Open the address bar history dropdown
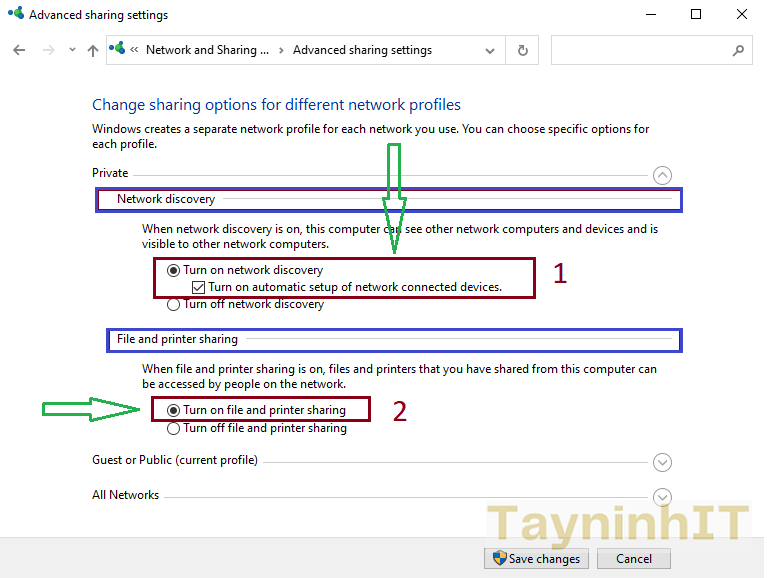Viewport: 767px width, 578px height. tap(490, 50)
